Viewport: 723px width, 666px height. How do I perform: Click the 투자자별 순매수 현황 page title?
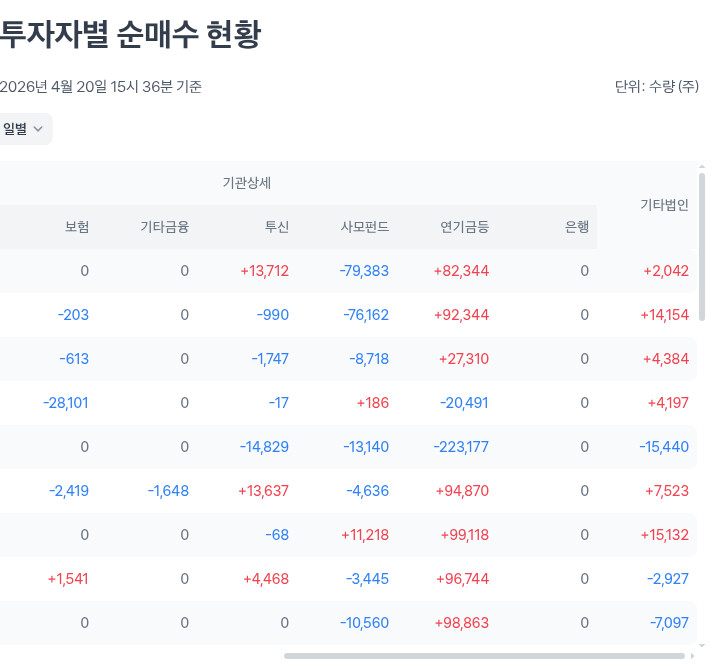click(x=130, y=35)
